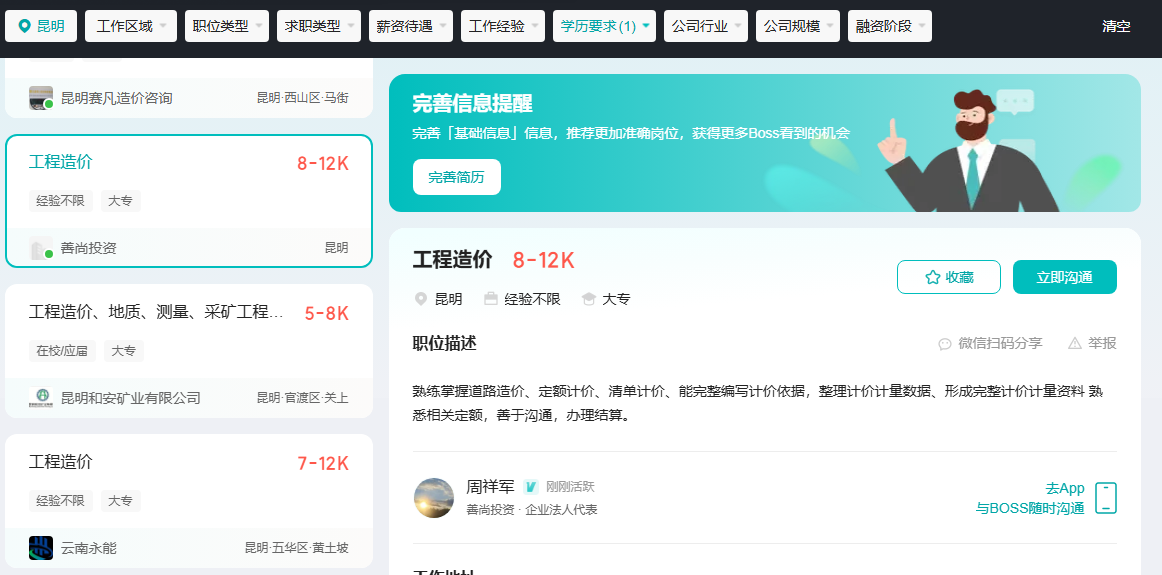Click the 举报 warning triangle icon

click(1075, 344)
